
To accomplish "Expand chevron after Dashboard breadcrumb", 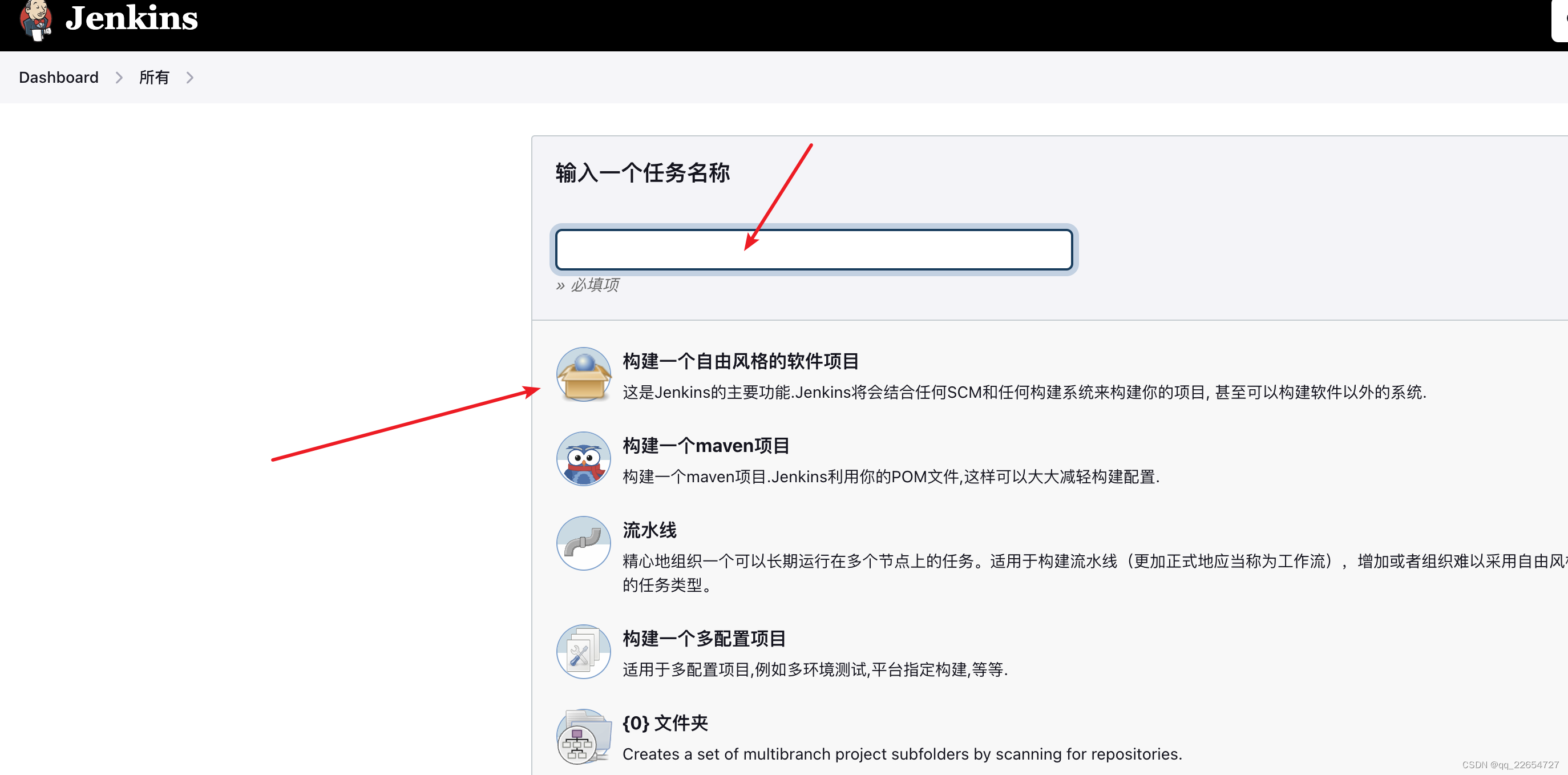I will 119,77.
